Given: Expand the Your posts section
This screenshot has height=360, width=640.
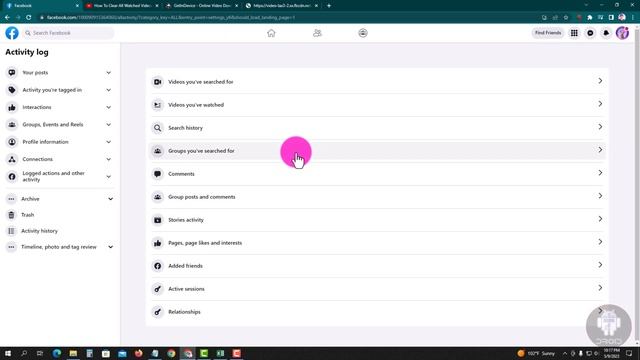Looking at the screenshot, I should [109, 73].
